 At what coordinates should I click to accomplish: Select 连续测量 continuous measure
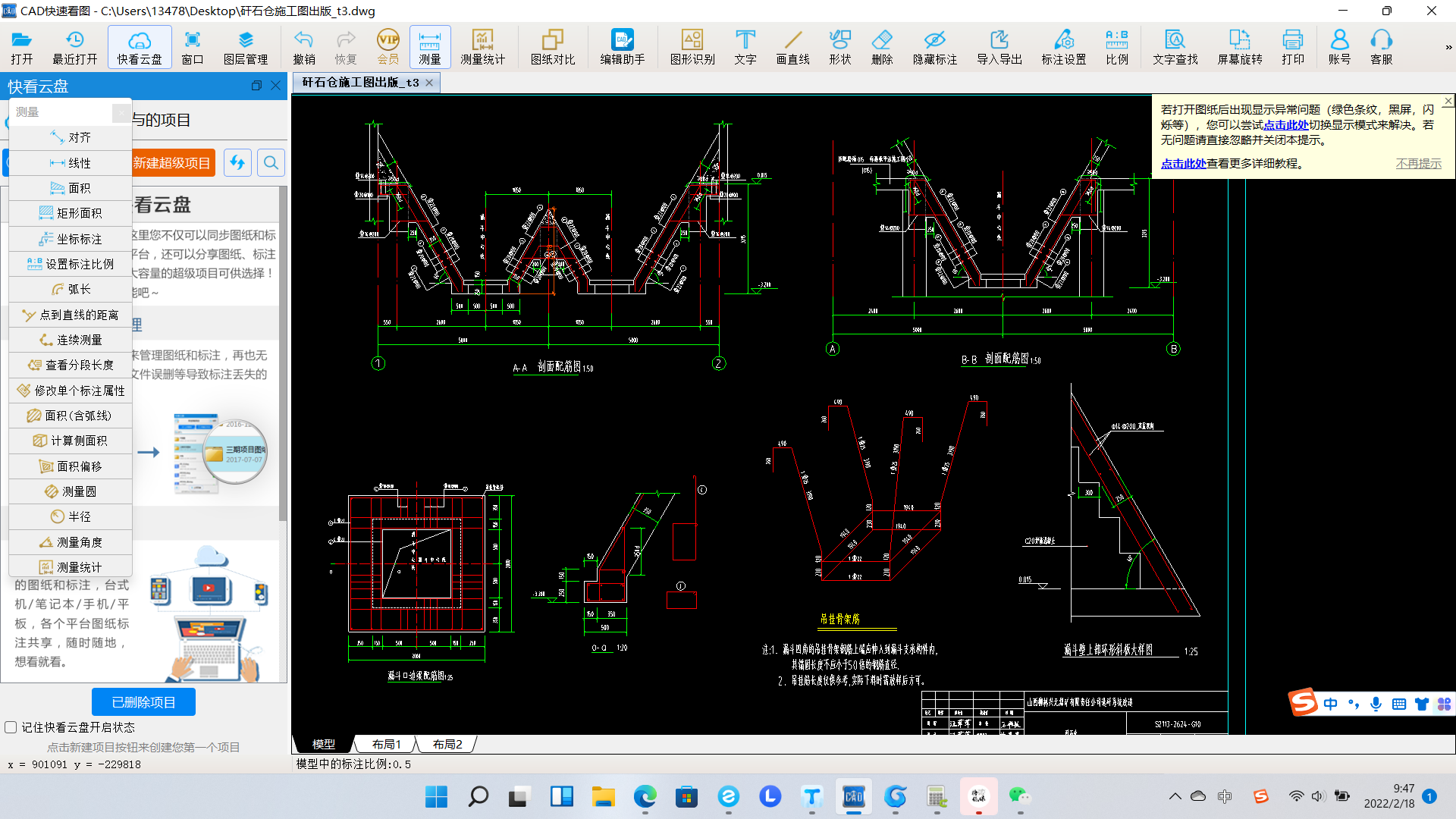(71, 340)
